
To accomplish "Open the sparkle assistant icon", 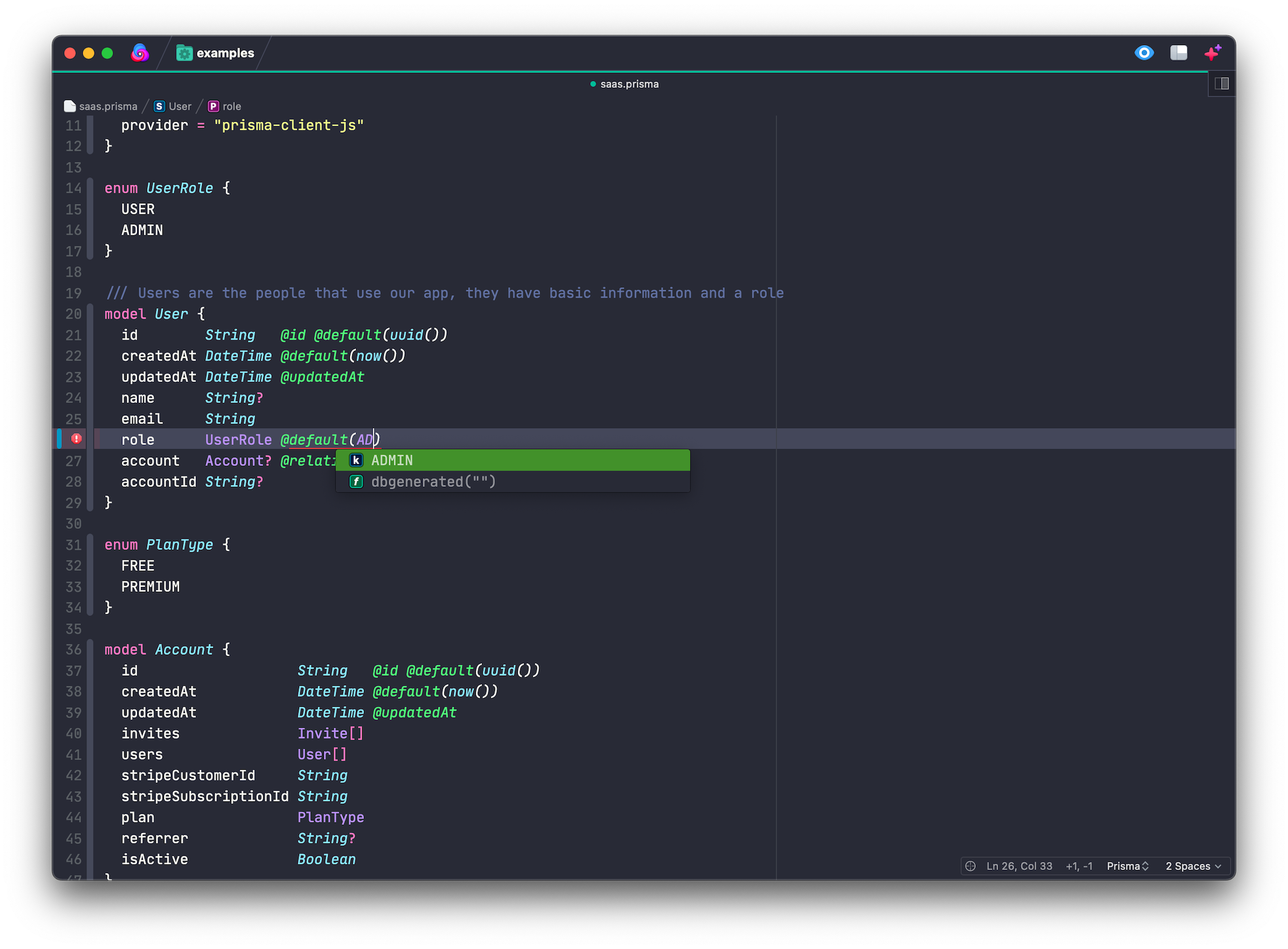I will pyautogui.click(x=1213, y=53).
